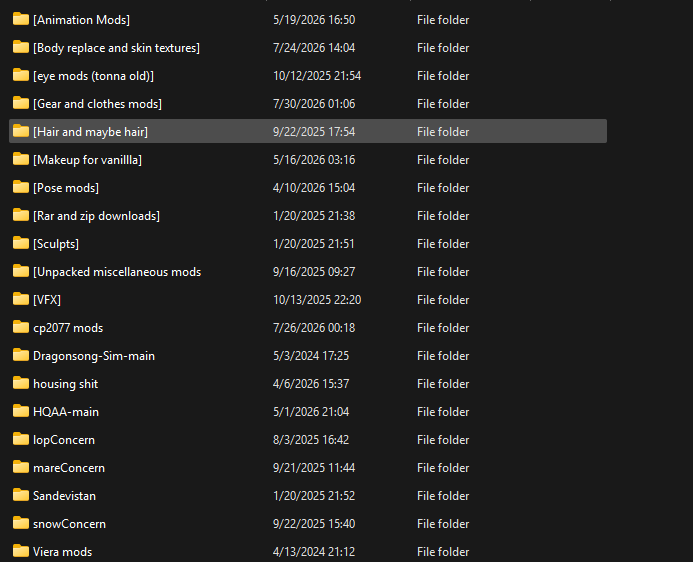693x562 pixels.
Task: Click date '5/16/2026 03:16'
Action: 314,160
